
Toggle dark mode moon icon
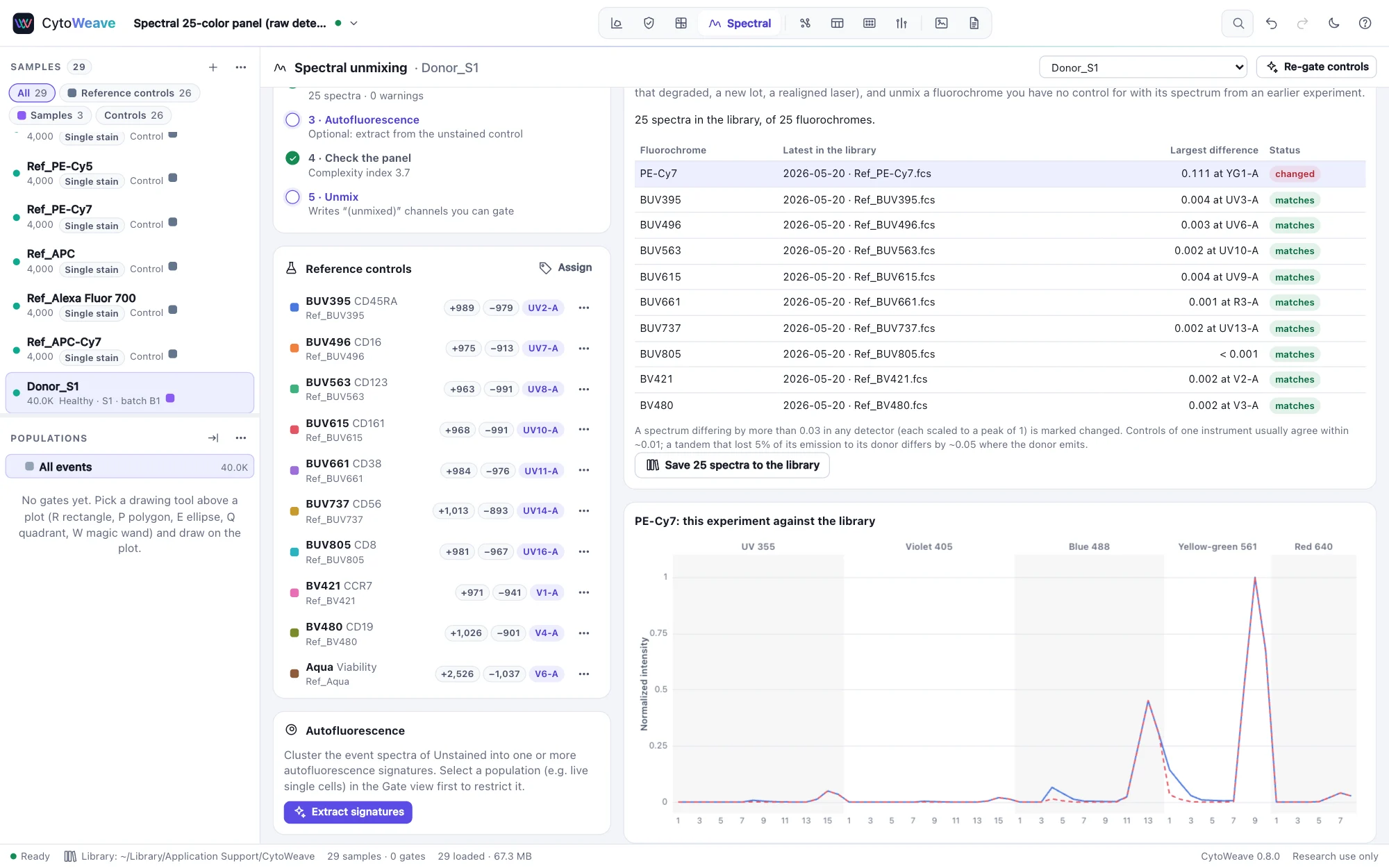1333,23
